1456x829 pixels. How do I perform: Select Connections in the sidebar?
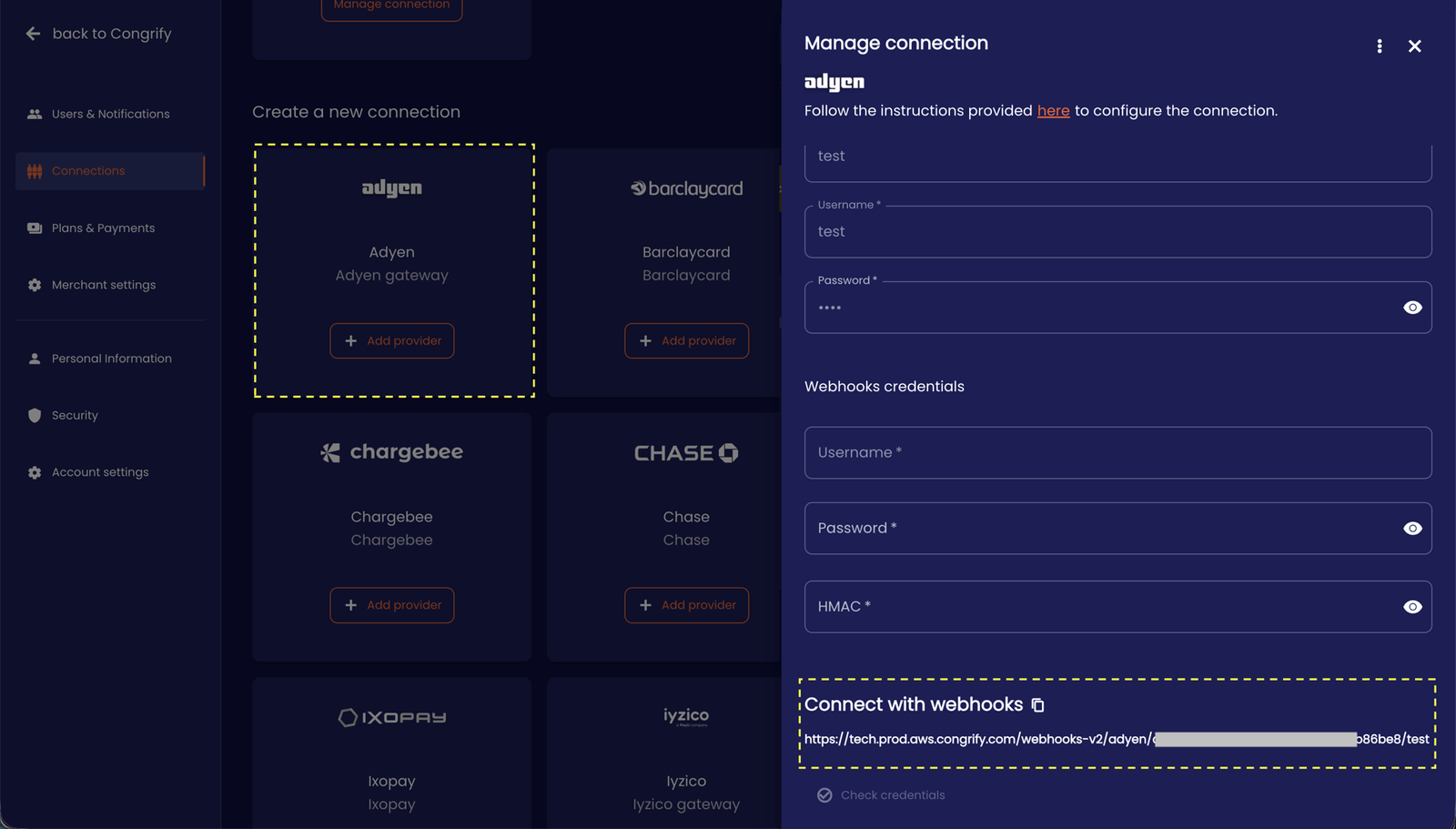pyautogui.click(x=110, y=171)
